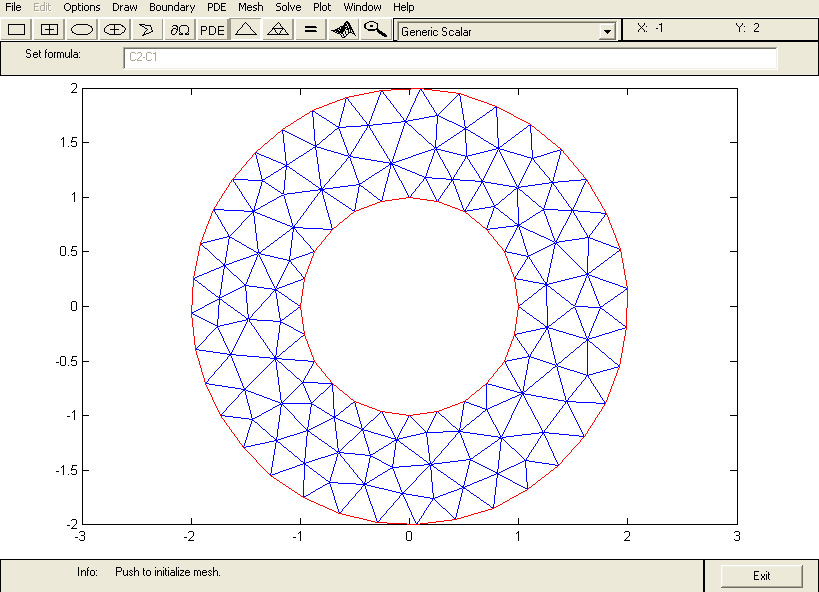
Task: Open the Edit menu
Action: (x=42, y=7)
